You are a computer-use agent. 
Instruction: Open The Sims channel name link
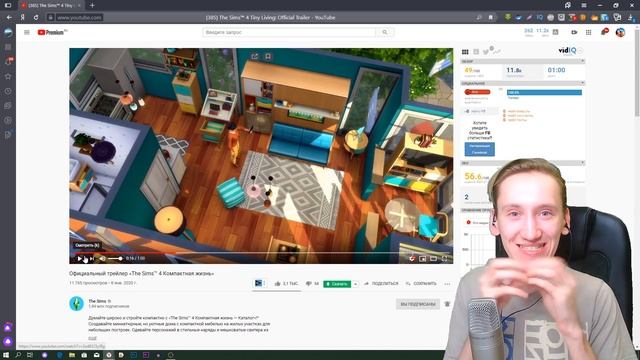pos(97,301)
